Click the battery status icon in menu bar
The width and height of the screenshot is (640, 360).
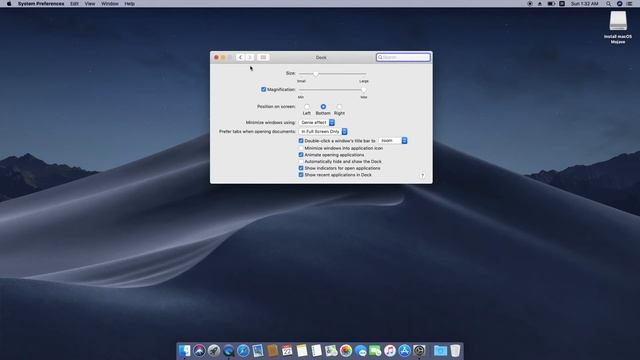coord(551,4)
